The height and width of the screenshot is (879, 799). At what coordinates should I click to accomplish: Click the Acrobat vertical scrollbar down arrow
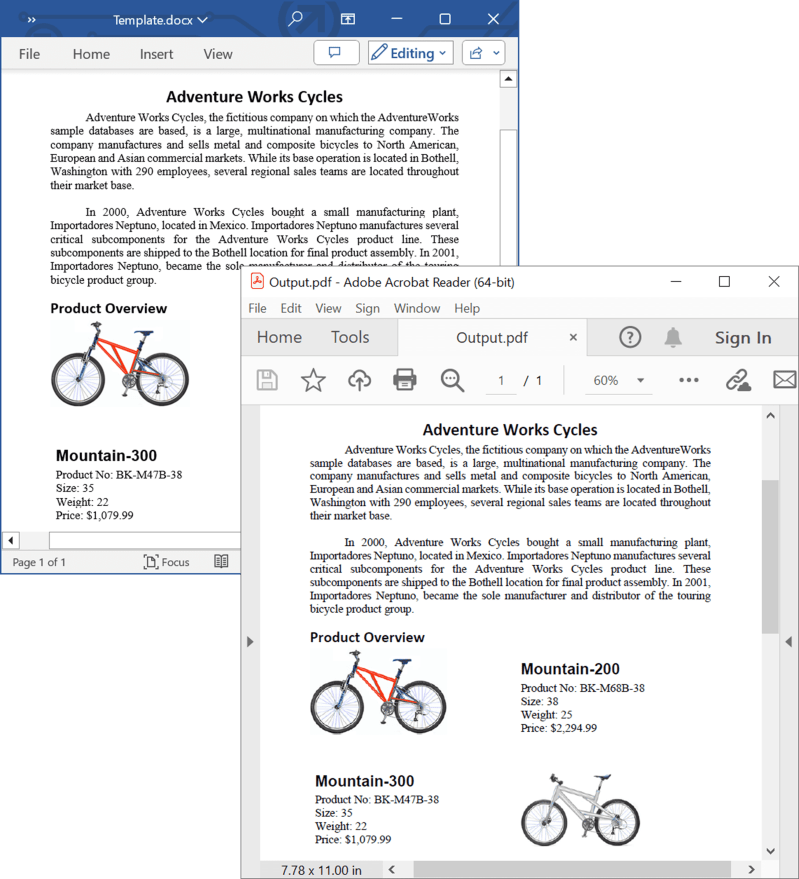(x=770, y=851)
